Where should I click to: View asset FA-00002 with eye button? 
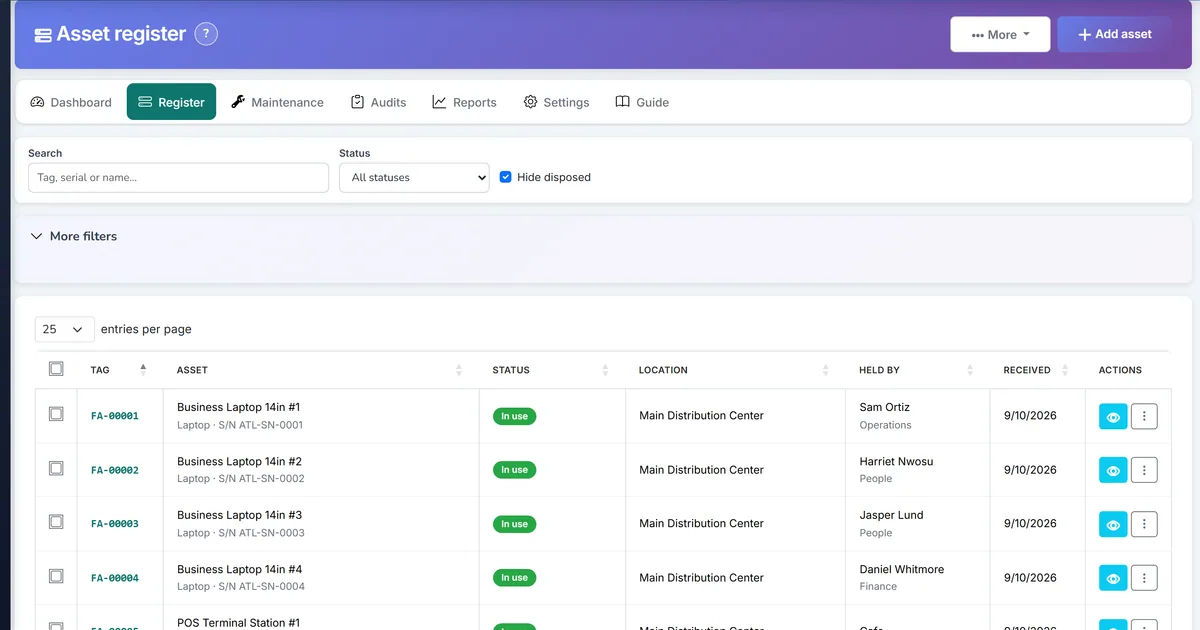tap(1113, 470)
